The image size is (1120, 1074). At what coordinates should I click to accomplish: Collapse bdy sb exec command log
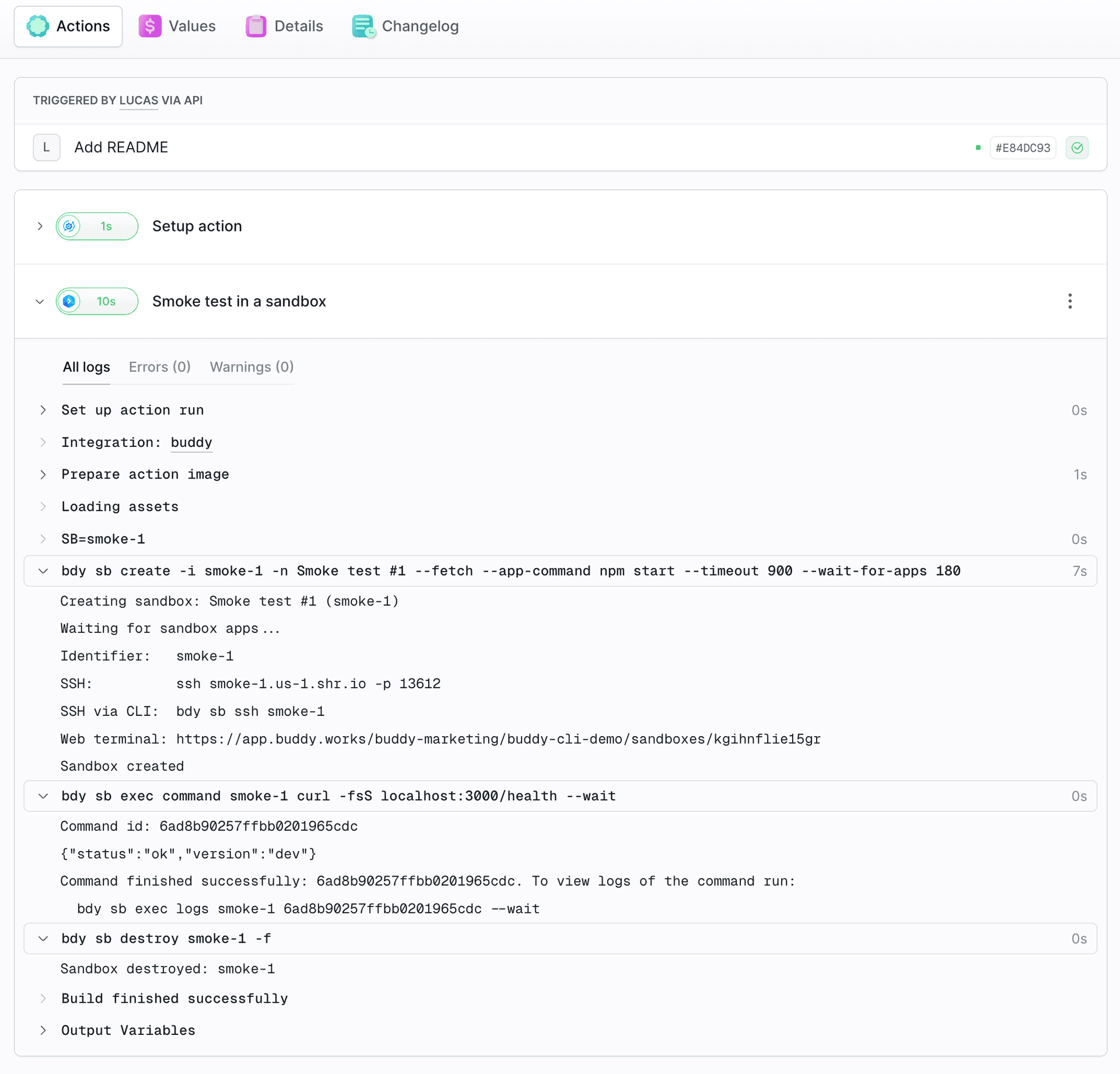point(43,796)
